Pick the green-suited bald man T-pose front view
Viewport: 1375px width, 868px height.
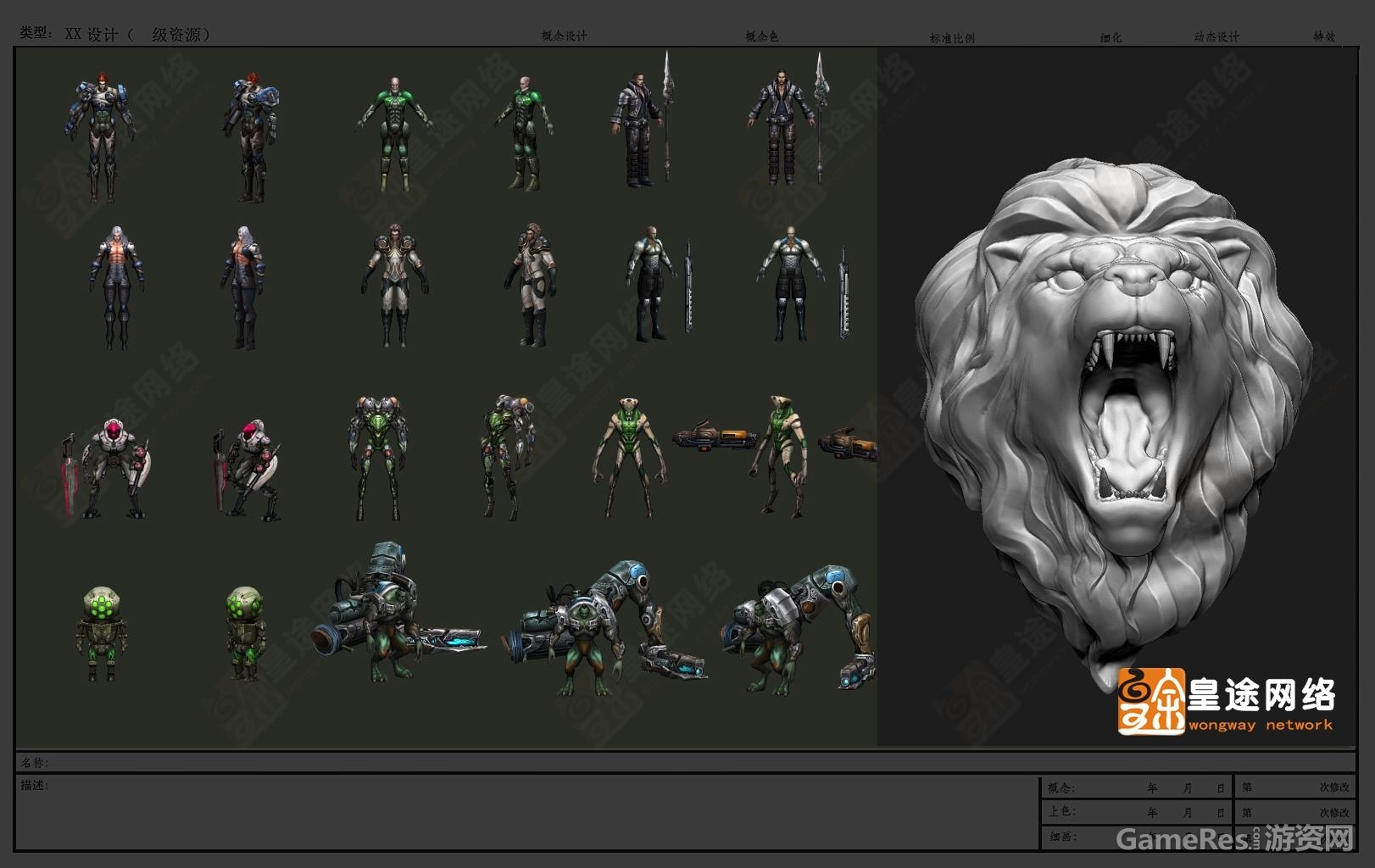[393, 134]
